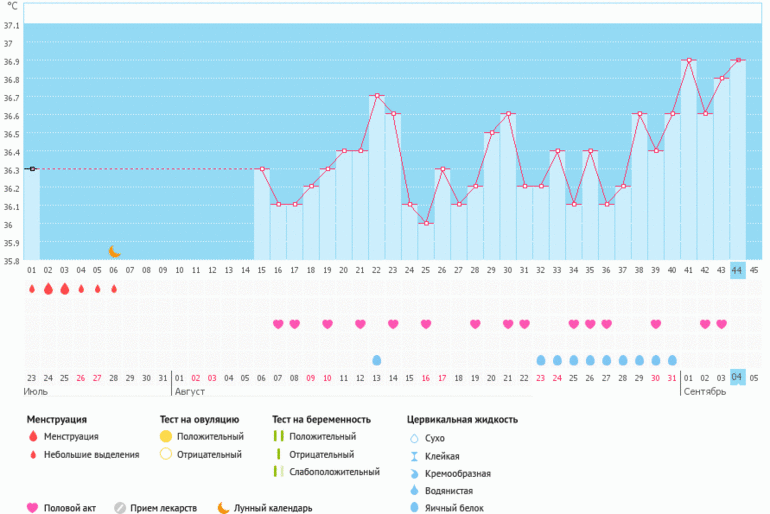Click the temperature point 36.9 on day 41

[689, 60]
